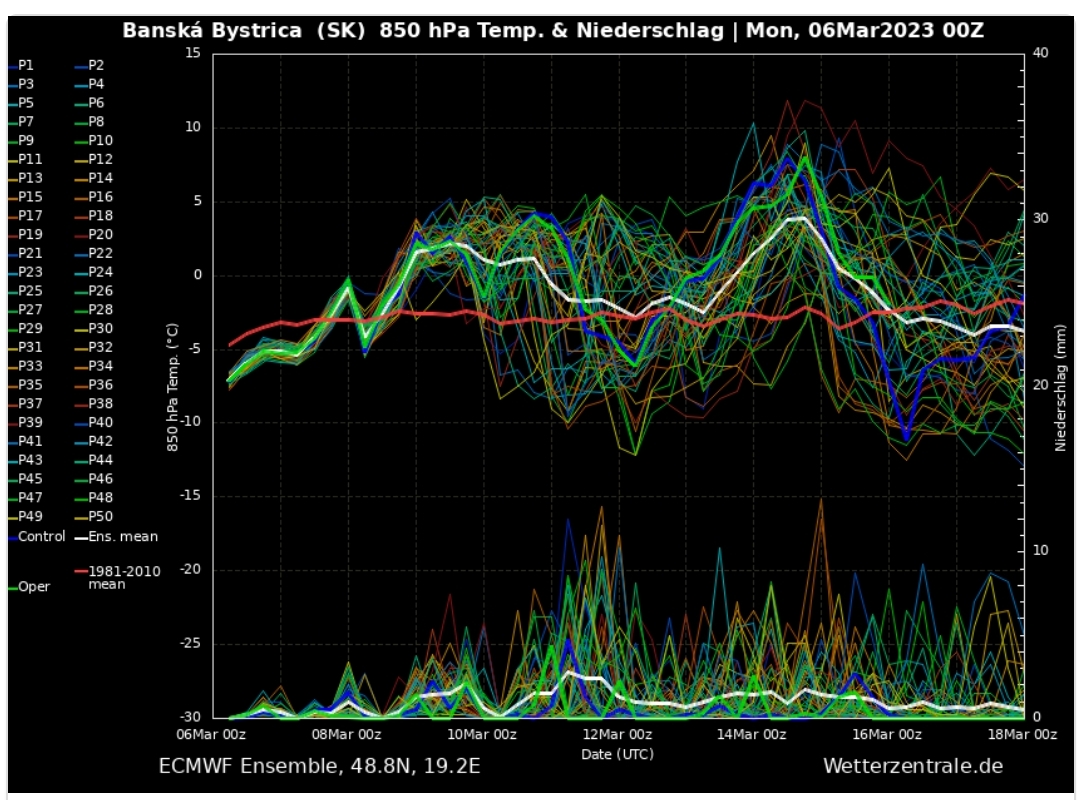Click the 14Mar 00z axis label
The image size is (1077, 800).
[x=751, y=734]
